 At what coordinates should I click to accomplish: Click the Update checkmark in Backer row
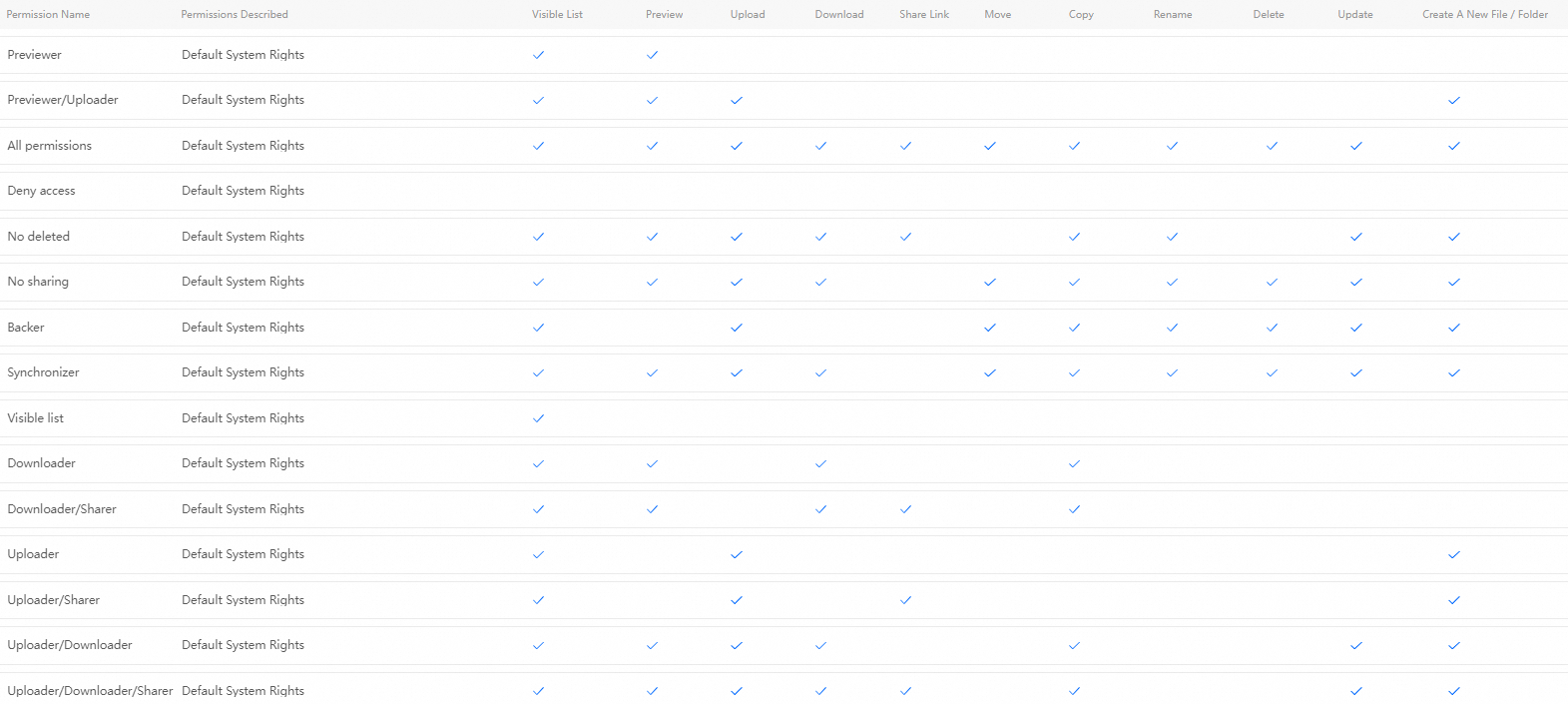coord(1356,328)
